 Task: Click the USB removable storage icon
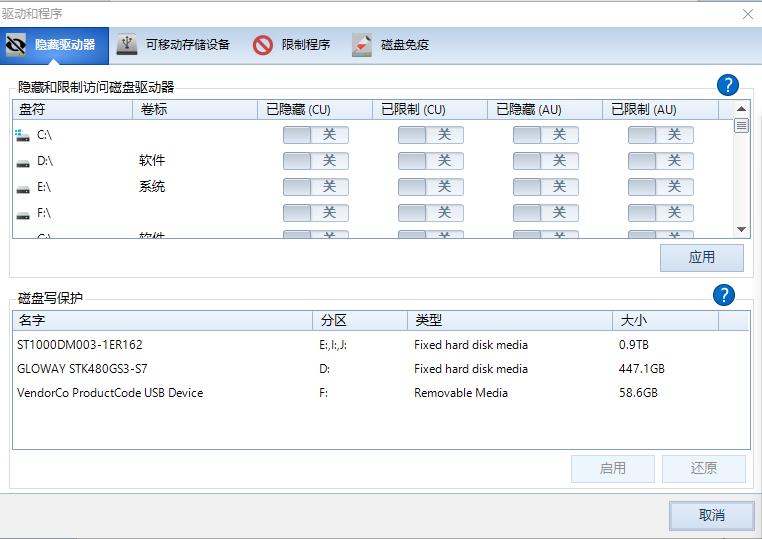[127, 45]
